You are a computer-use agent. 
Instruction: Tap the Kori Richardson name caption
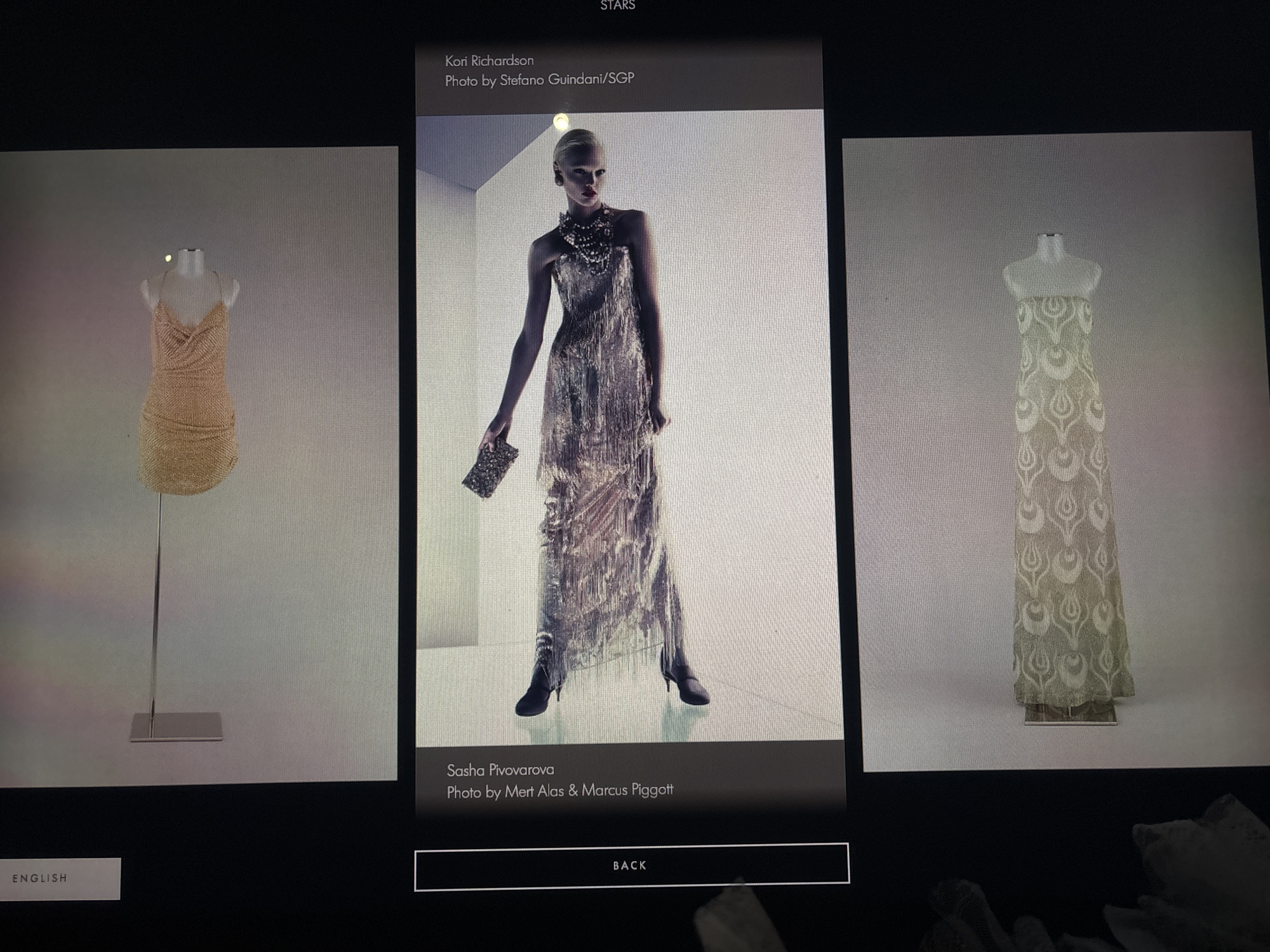(489, 61)
